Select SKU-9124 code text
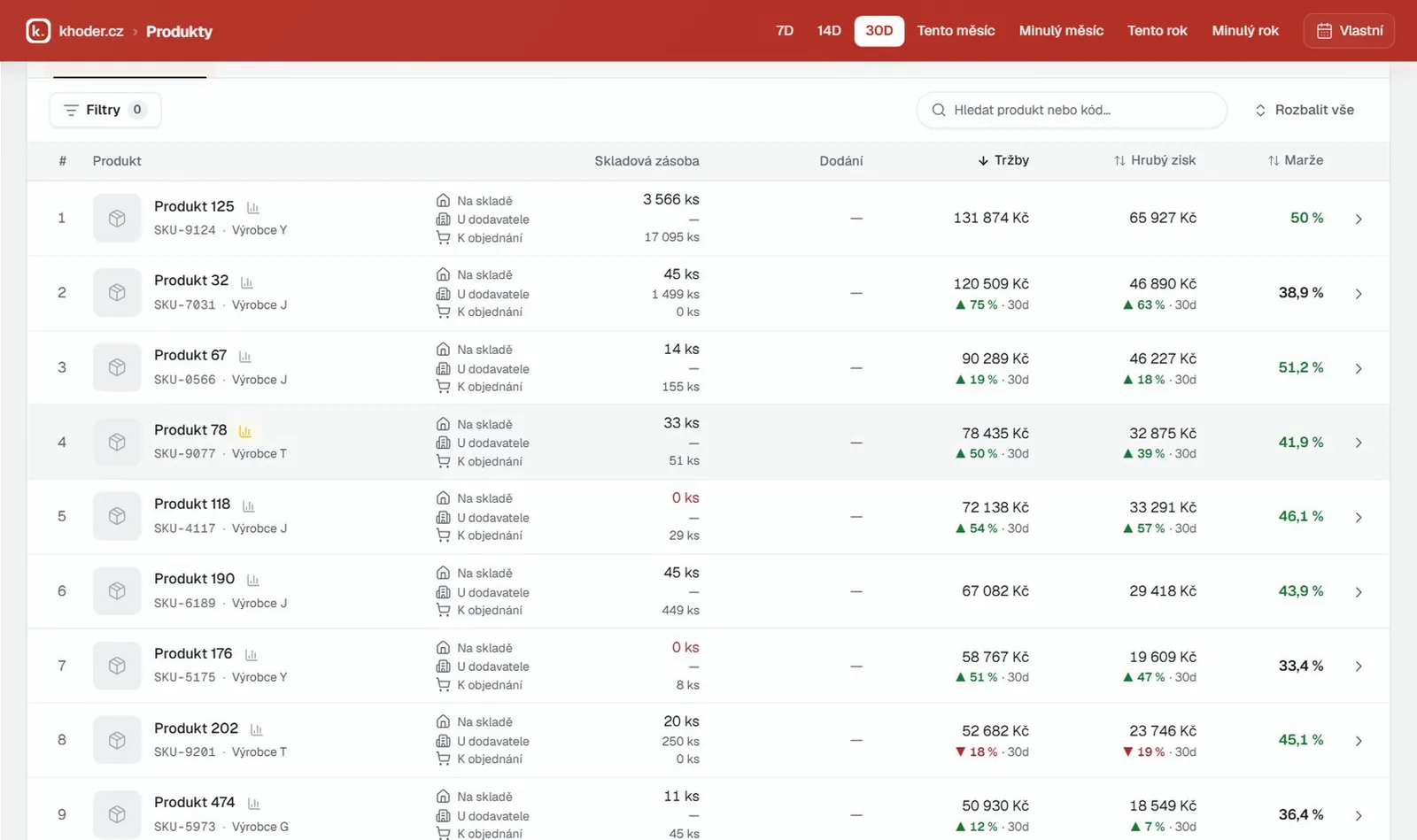The height and width of the screenshot is (840, 1417). point(185,230)
